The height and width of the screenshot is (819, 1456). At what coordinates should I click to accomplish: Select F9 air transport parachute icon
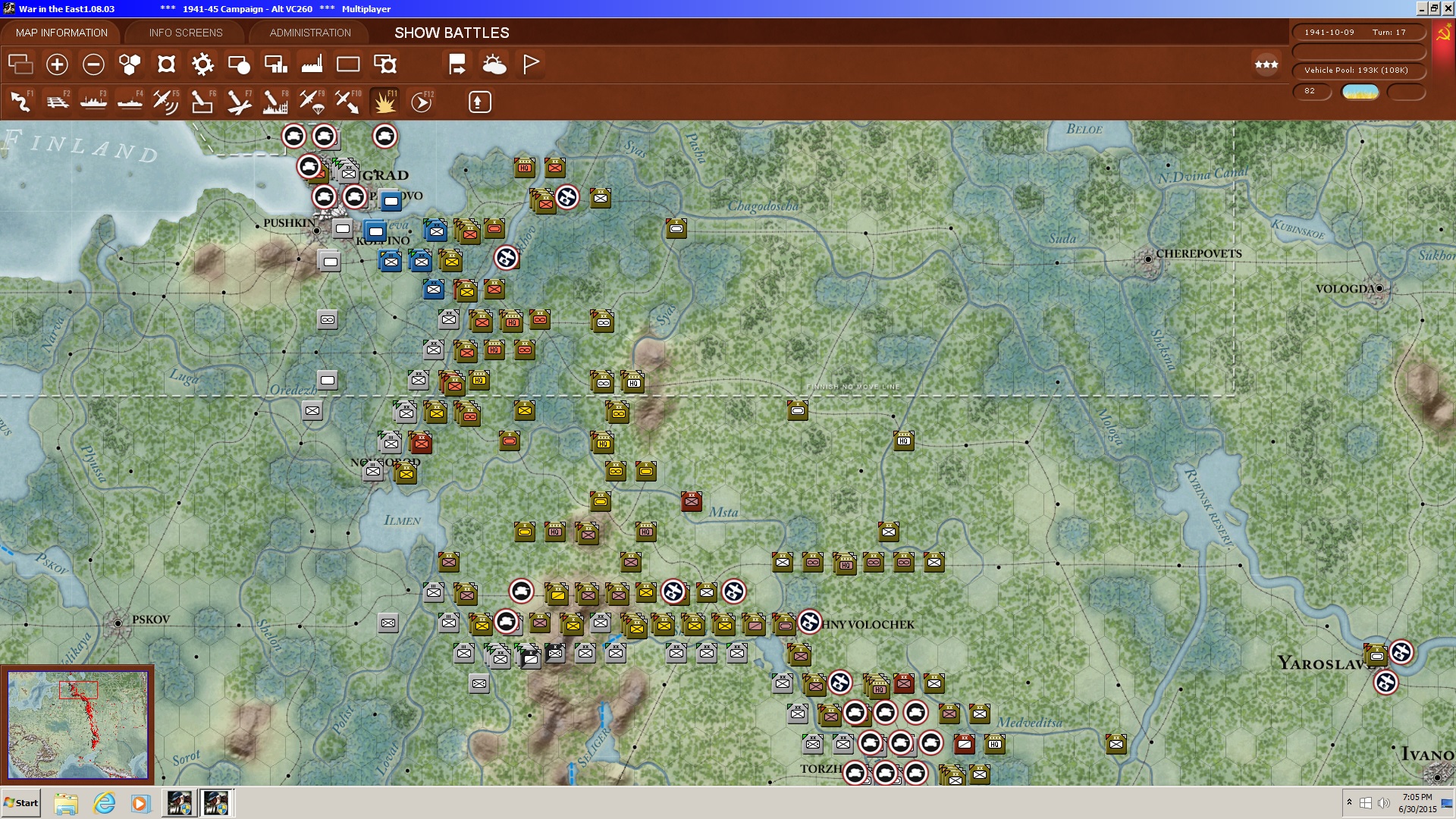pos(312,102)
